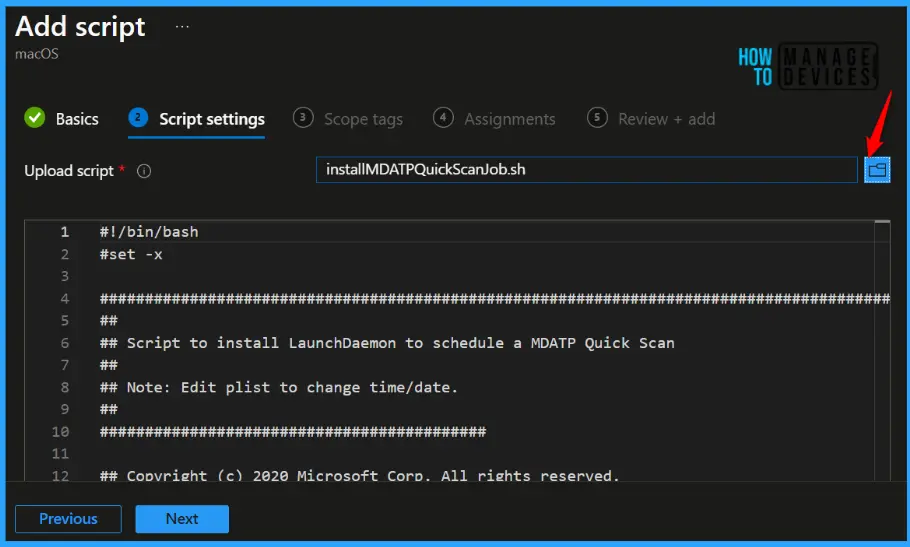Viewport: 910px width, 547px height.
Task: Click the #!/bin/bash line in editor
Action: 149,232
